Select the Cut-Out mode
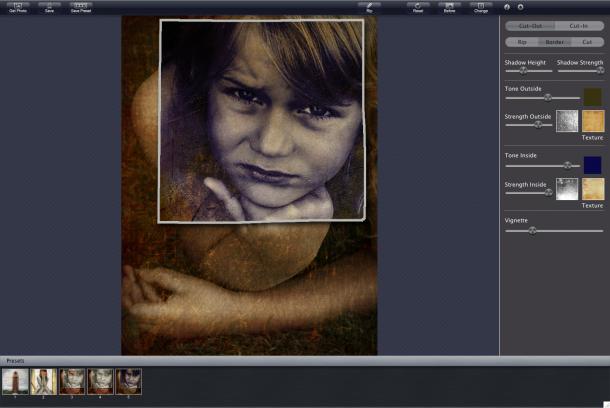610x408 pixels. 530,26
